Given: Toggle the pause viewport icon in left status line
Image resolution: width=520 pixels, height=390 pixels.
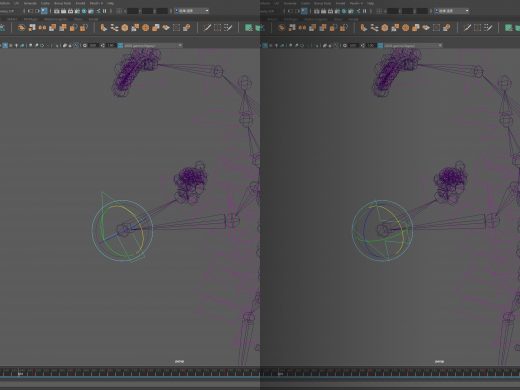Looking at the screenshot, I should [x=105, y=11].
